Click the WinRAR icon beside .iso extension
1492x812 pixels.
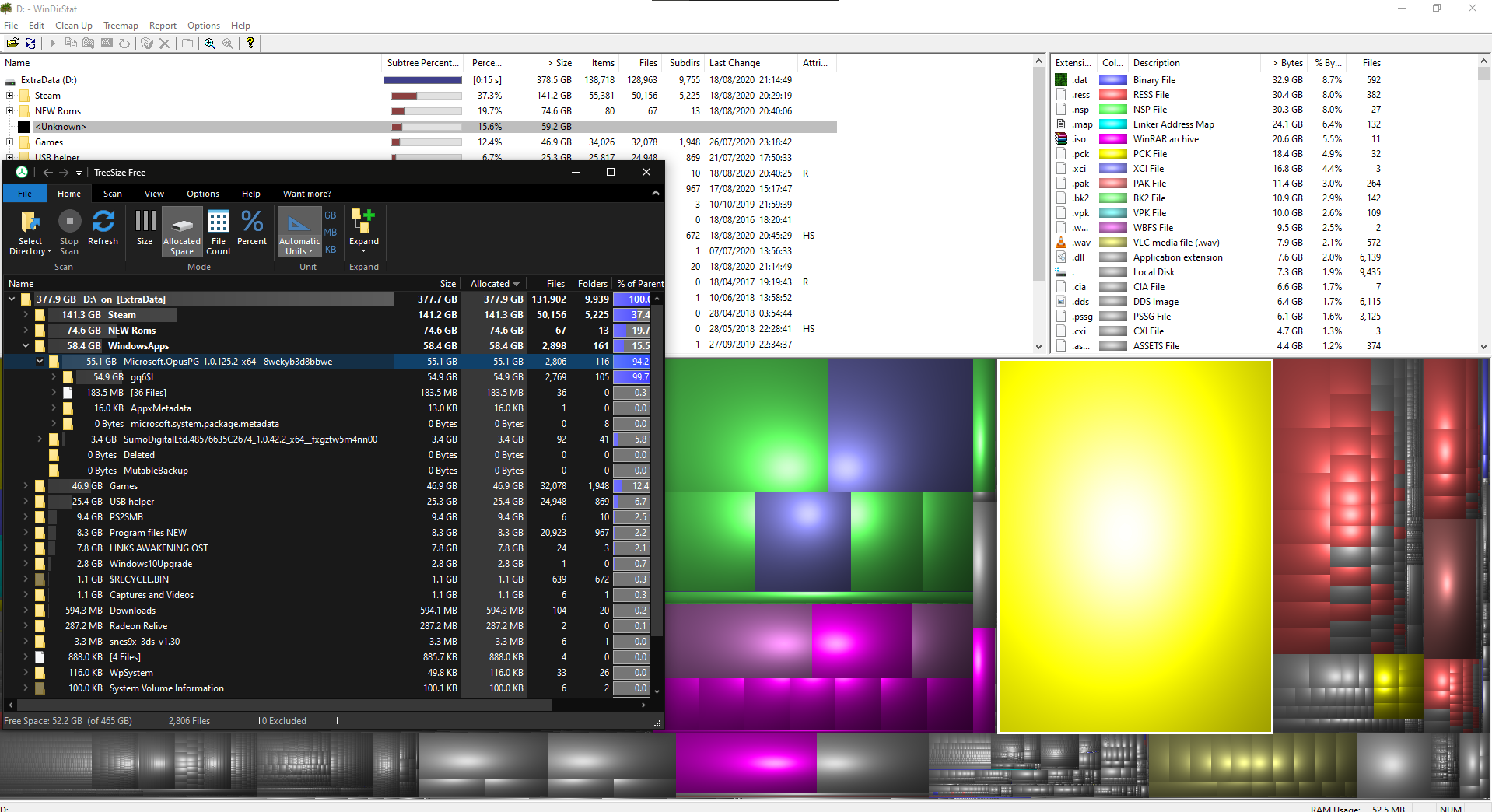[x=1061, y=139]
